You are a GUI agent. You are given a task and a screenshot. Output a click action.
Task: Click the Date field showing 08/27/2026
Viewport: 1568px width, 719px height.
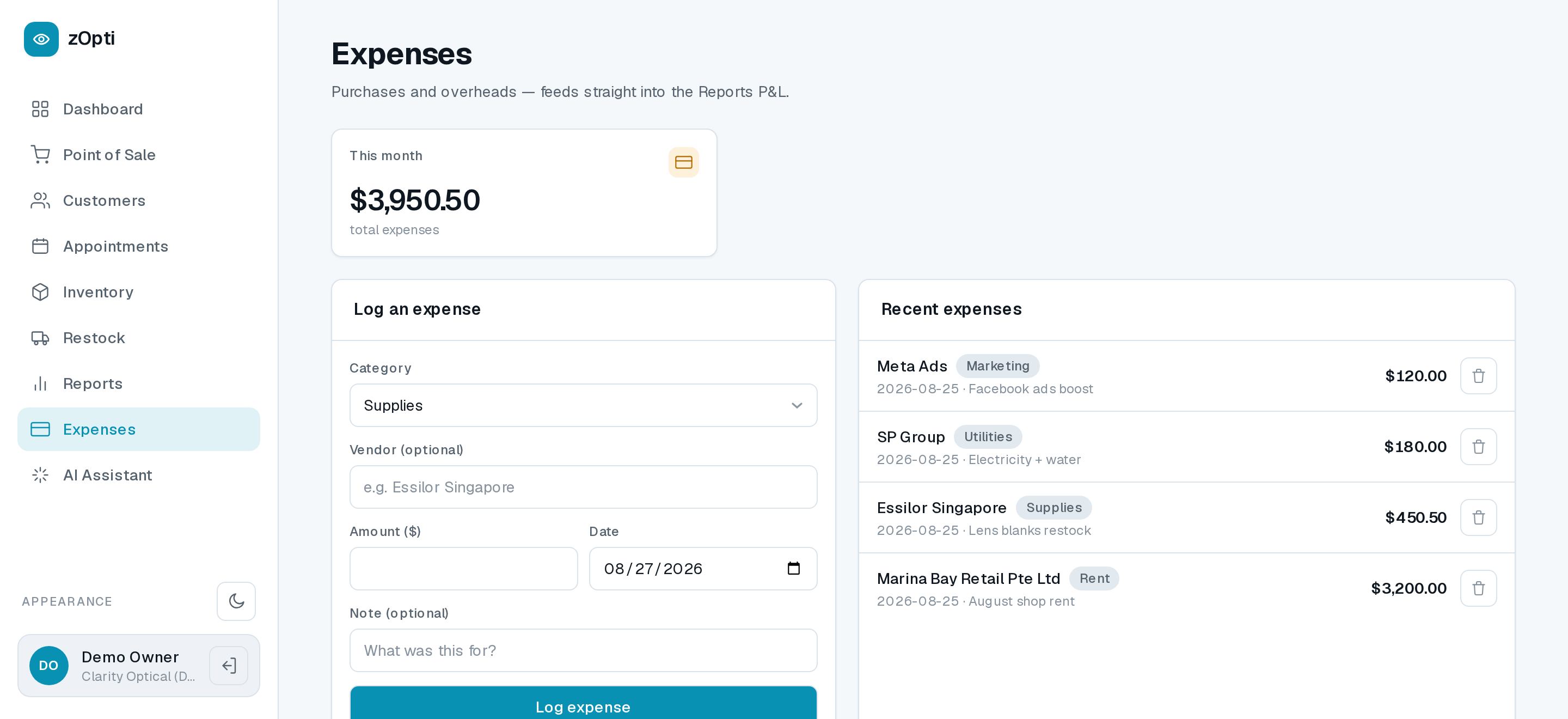[x=703, y=568]
